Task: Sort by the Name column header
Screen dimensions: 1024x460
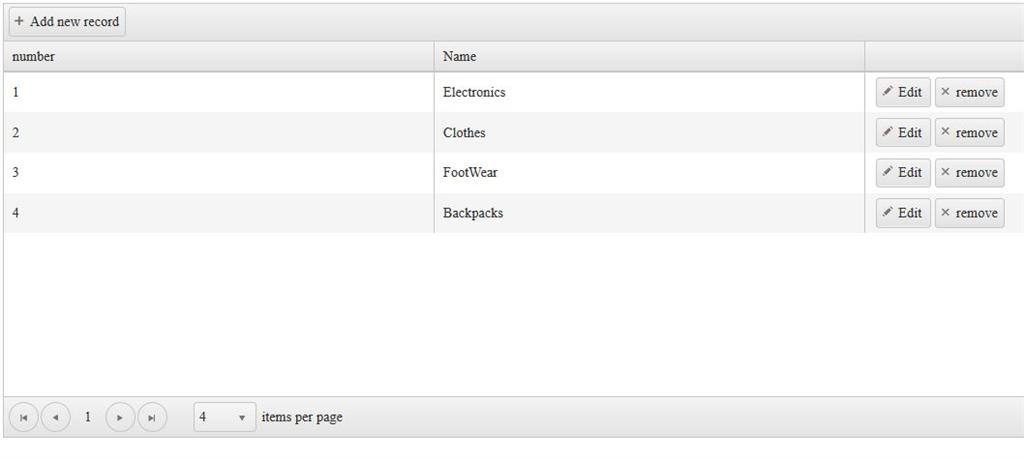Action: point(460,57)
